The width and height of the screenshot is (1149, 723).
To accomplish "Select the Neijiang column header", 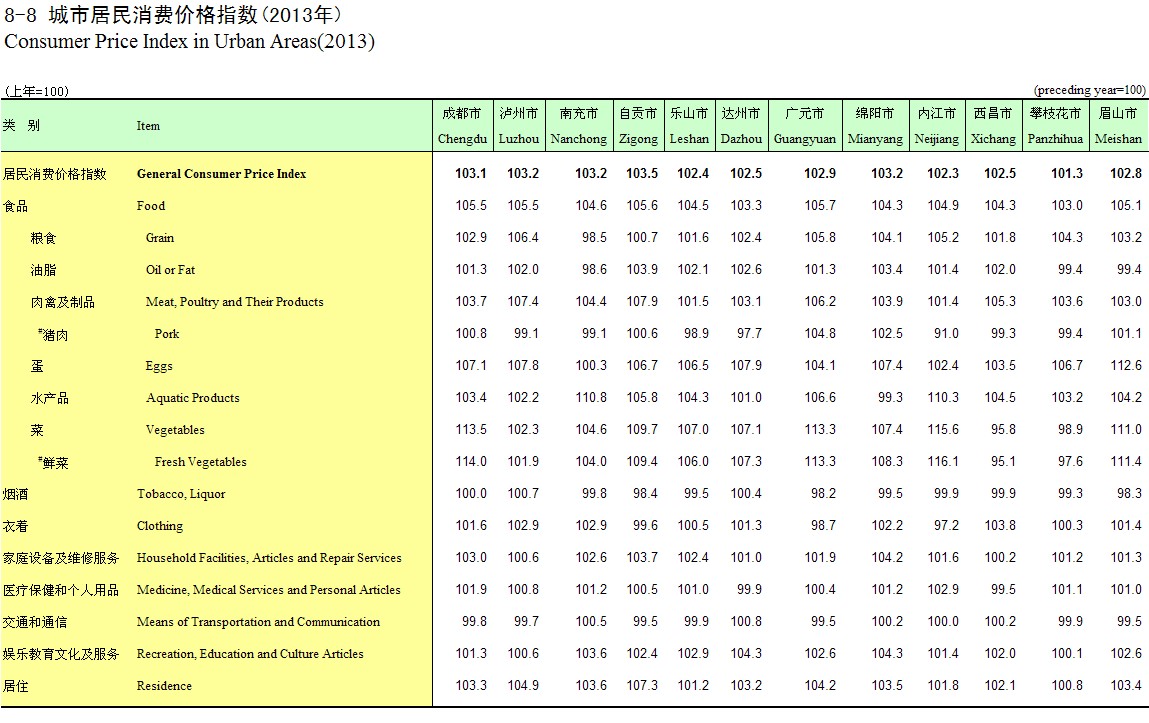I will click(936, 126).
